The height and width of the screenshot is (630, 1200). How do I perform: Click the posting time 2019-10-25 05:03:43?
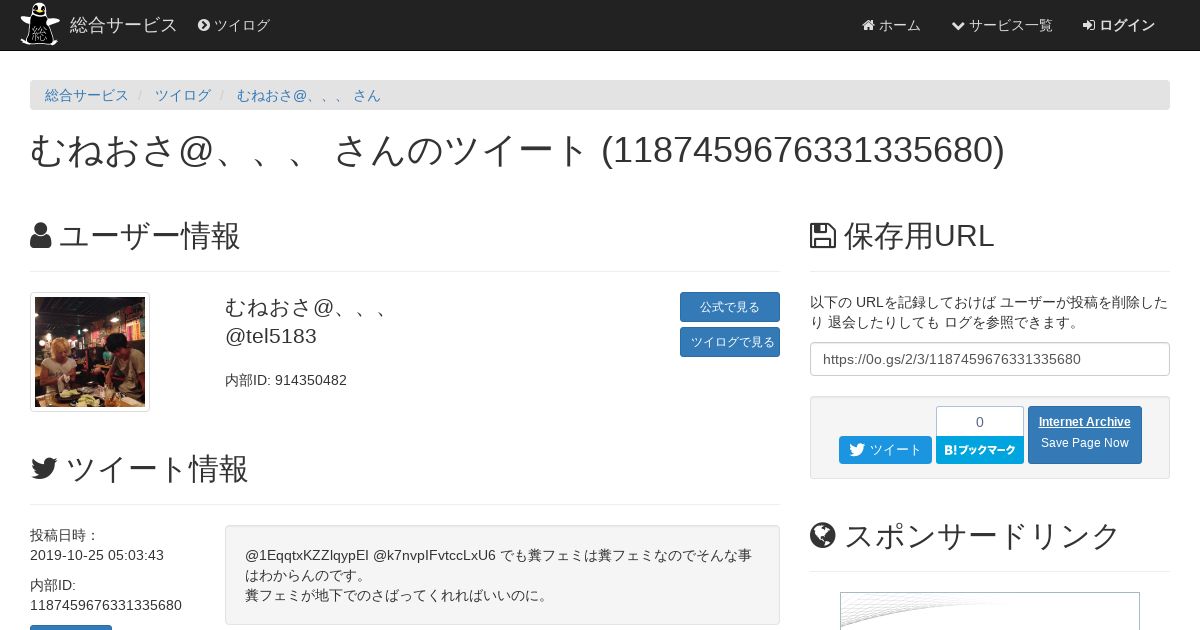[x=97, y=555]
